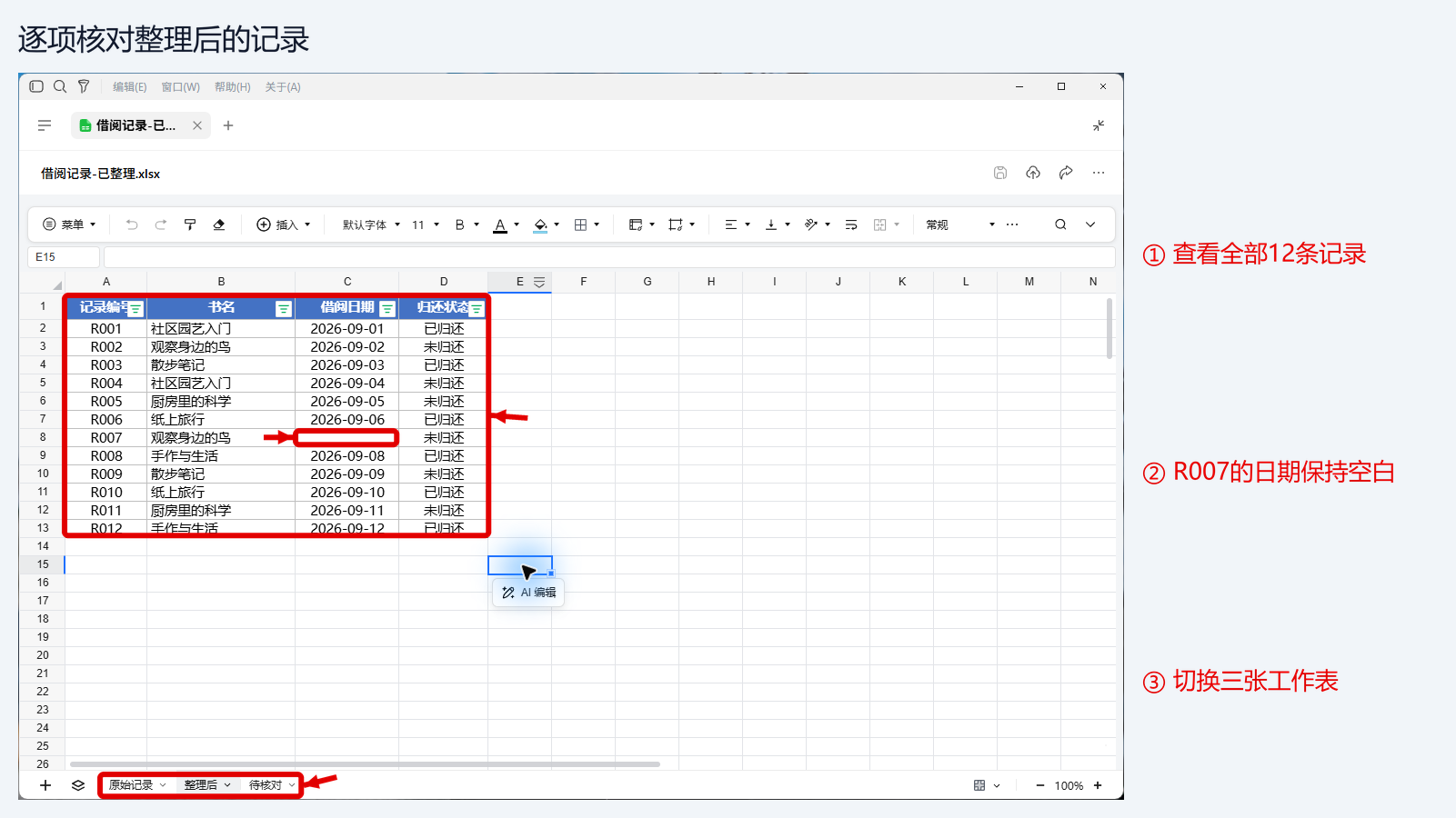The width and height of the screenshot is (1456, 818).
Task: Add a new sheet with plus icon
Action: pos(45,785)
